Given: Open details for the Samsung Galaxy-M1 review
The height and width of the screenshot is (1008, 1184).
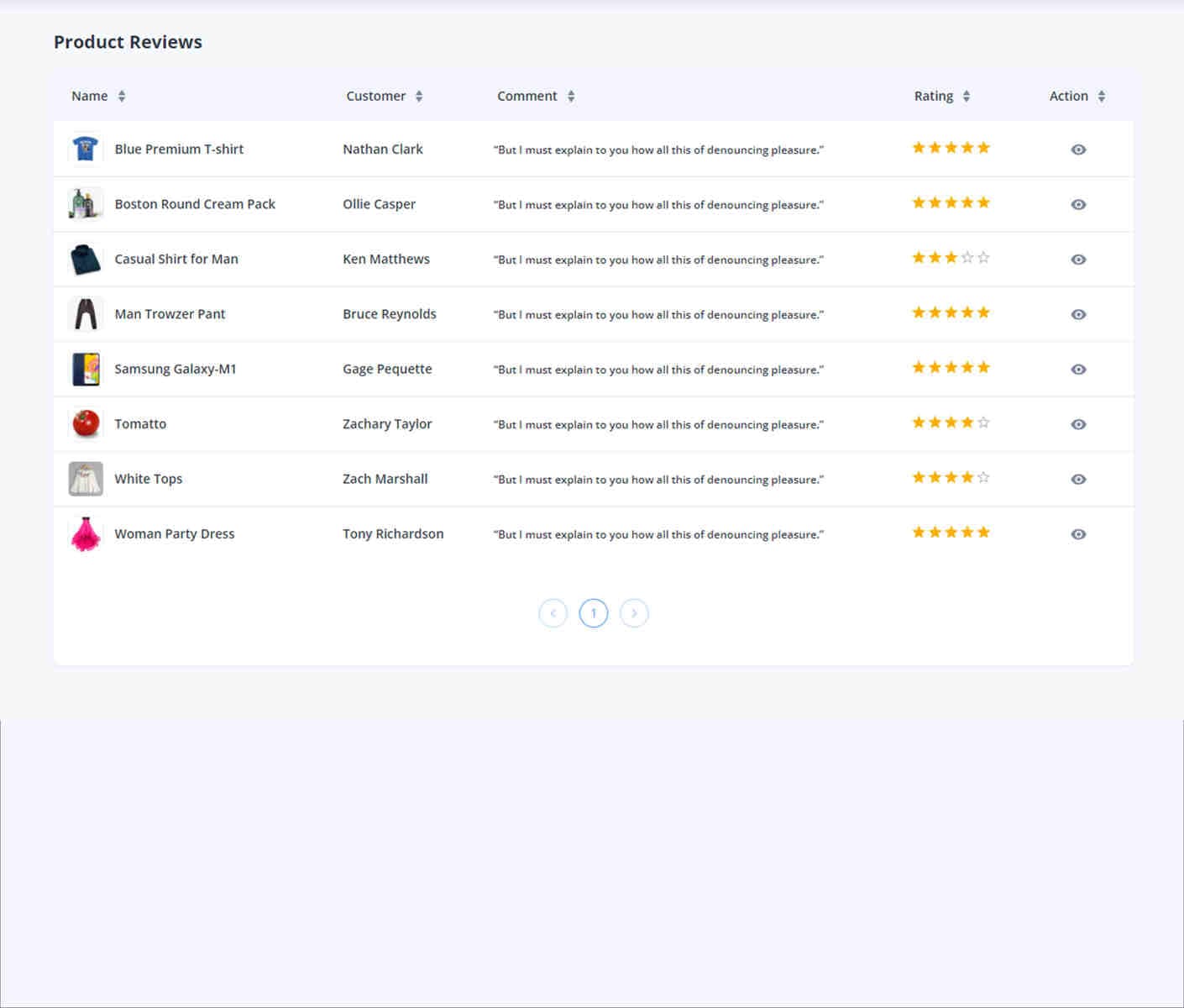Looking at the screenshot, I should [1078, 369].
